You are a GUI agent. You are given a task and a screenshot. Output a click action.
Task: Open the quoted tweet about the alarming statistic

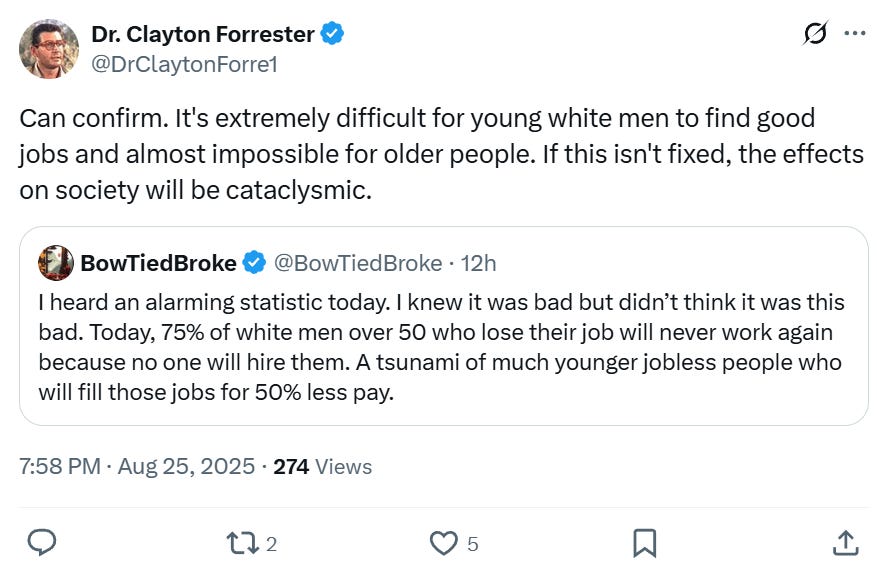click(442, 346)
